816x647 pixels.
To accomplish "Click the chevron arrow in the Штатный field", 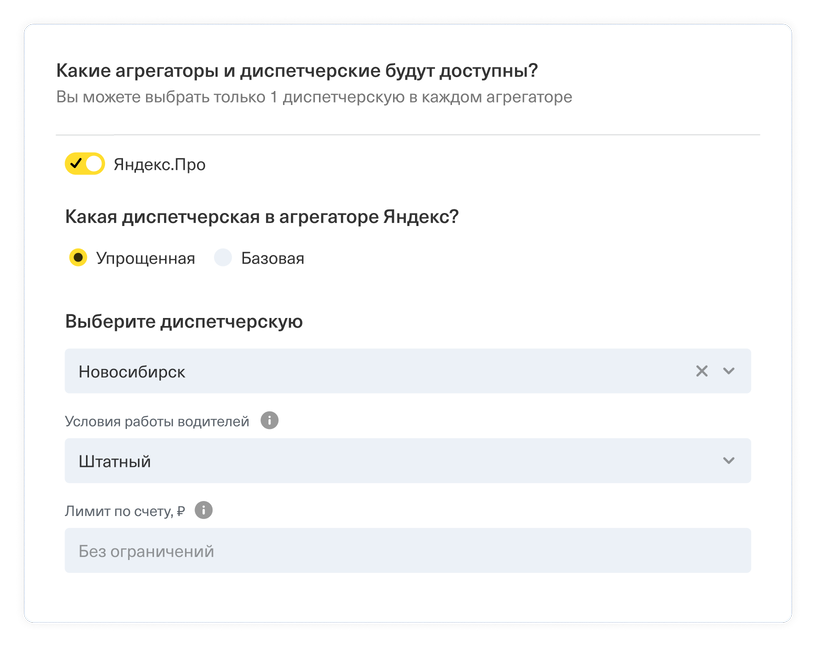I will 729,461.
